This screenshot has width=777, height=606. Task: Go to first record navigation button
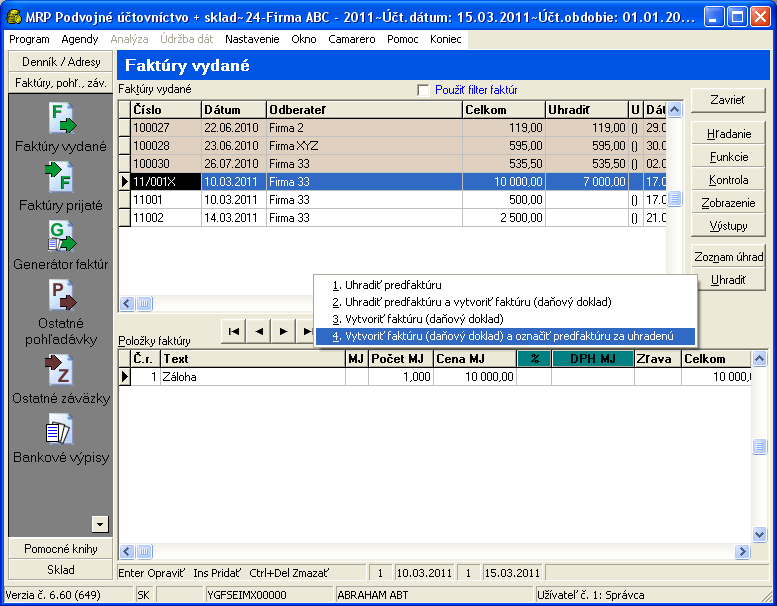coord(234,331)
